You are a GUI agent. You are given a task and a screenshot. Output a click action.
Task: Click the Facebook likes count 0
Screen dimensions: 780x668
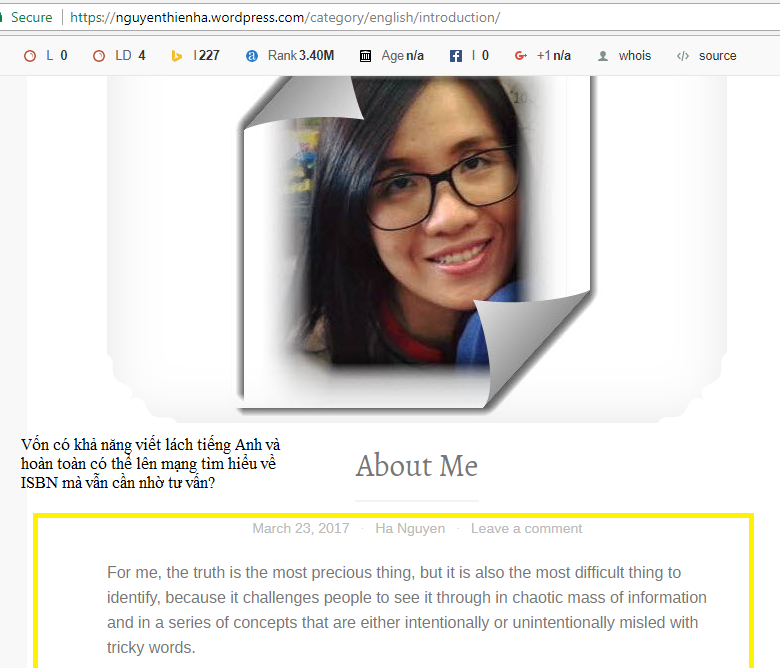tap(485, 56)
